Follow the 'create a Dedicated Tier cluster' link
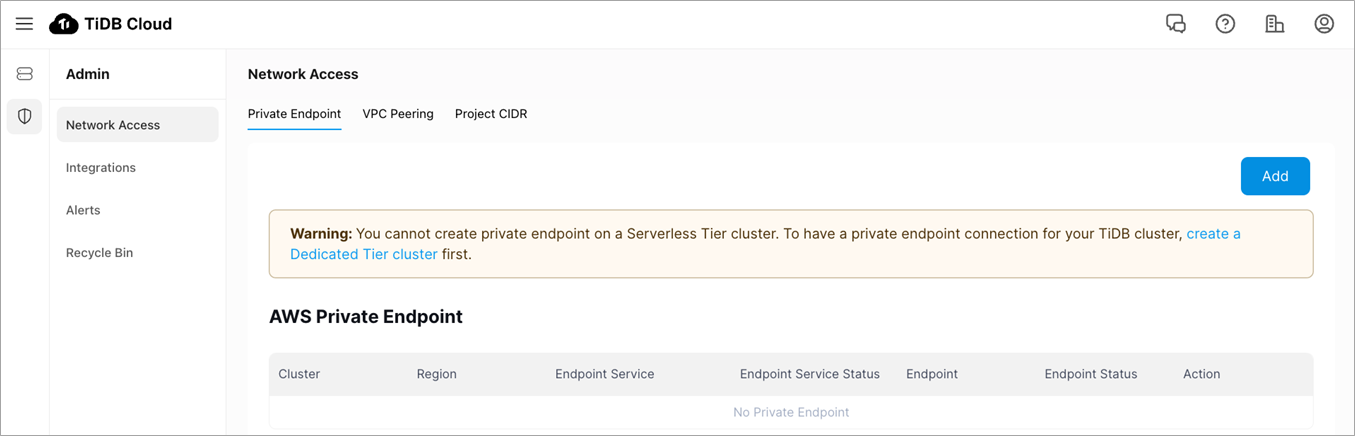 363,254
